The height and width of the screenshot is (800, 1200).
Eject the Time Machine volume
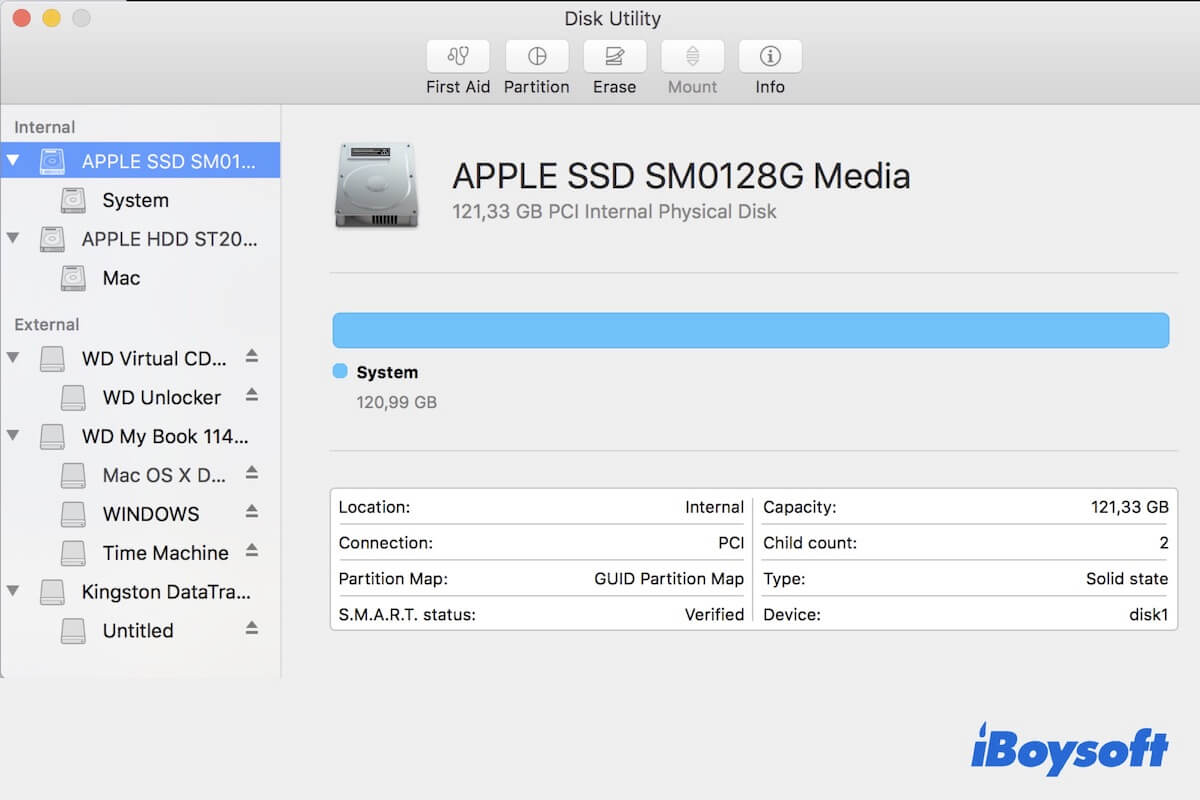252,551
